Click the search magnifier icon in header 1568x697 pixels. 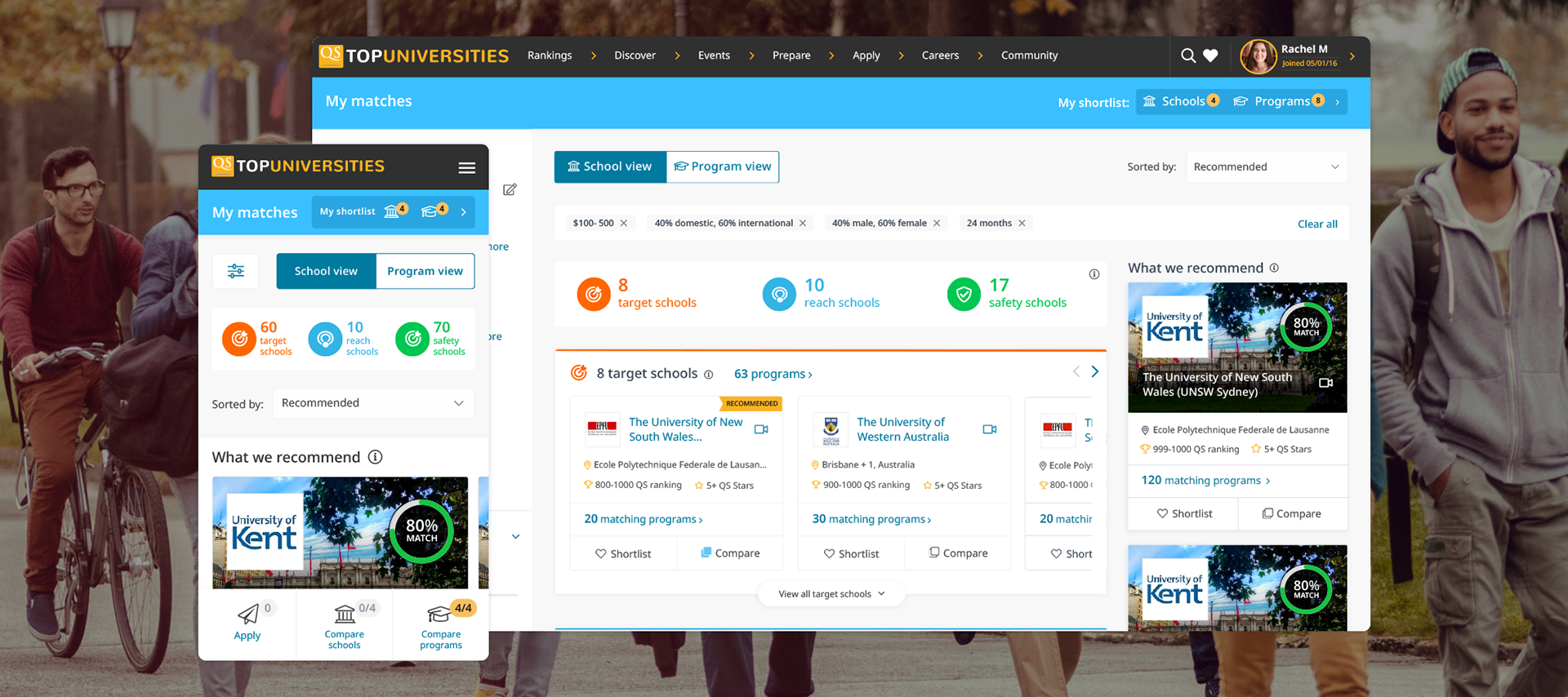(1188, 55)
